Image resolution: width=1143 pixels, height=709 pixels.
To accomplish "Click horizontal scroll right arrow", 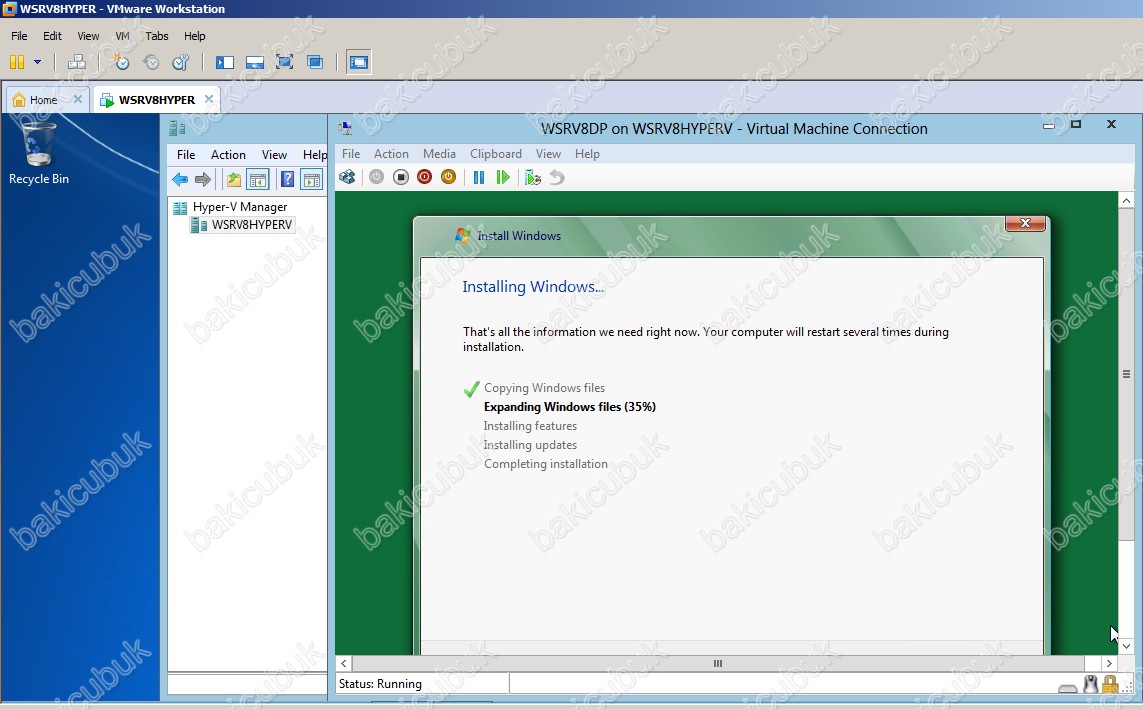I will (1109, 663).
